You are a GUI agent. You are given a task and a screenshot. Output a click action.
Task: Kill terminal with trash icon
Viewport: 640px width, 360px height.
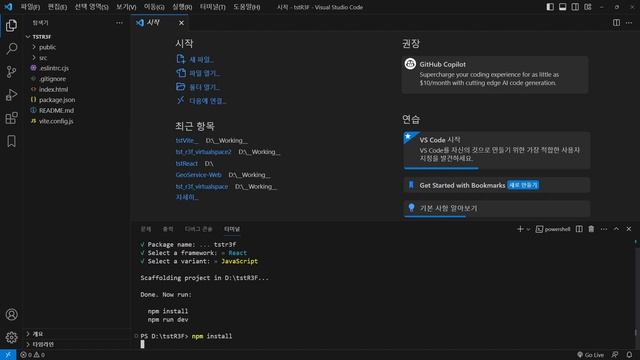[591, 229]
